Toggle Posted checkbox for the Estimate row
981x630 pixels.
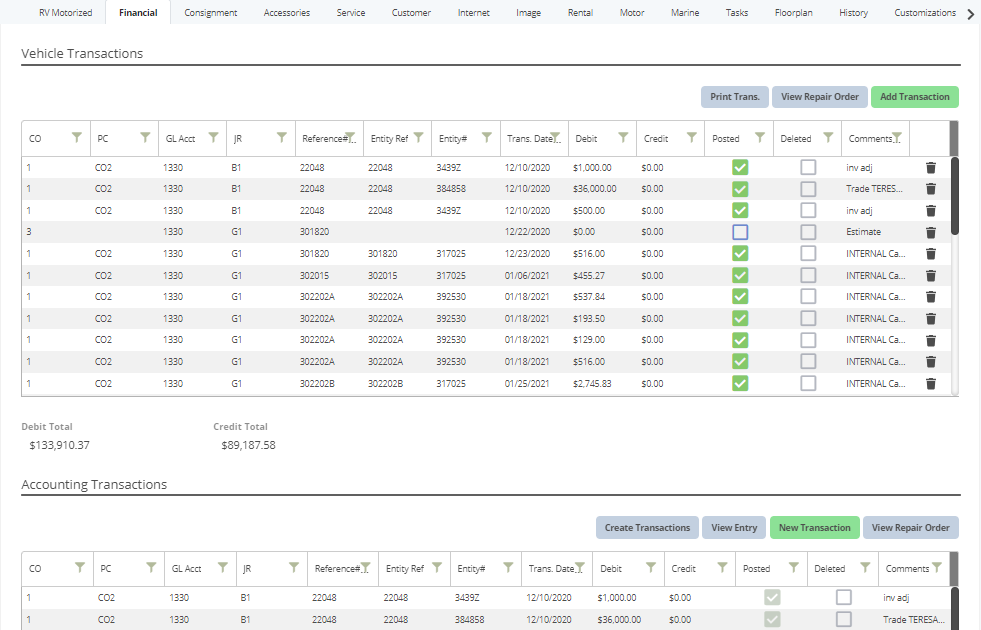coord(740,232)
